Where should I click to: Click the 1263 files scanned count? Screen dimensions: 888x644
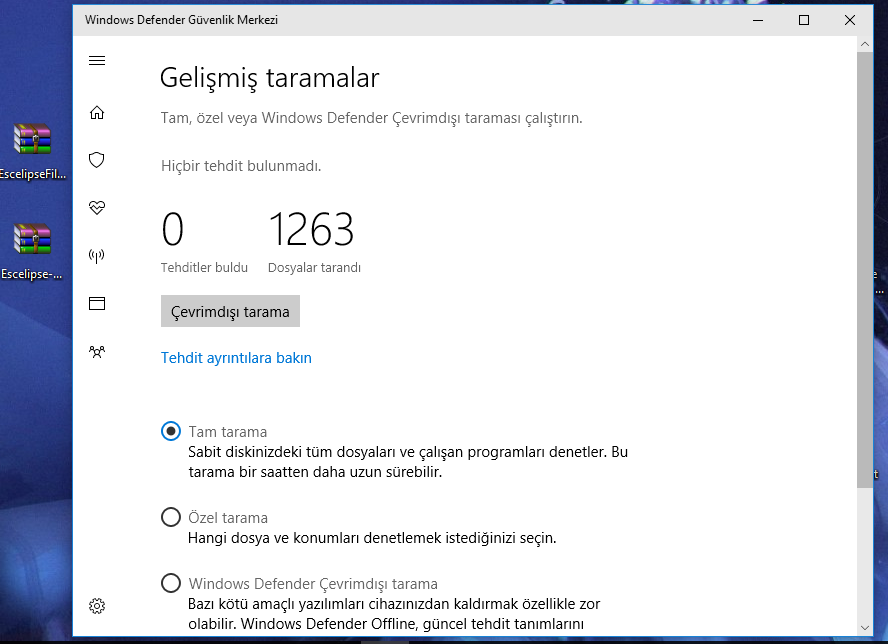(311, 229)
